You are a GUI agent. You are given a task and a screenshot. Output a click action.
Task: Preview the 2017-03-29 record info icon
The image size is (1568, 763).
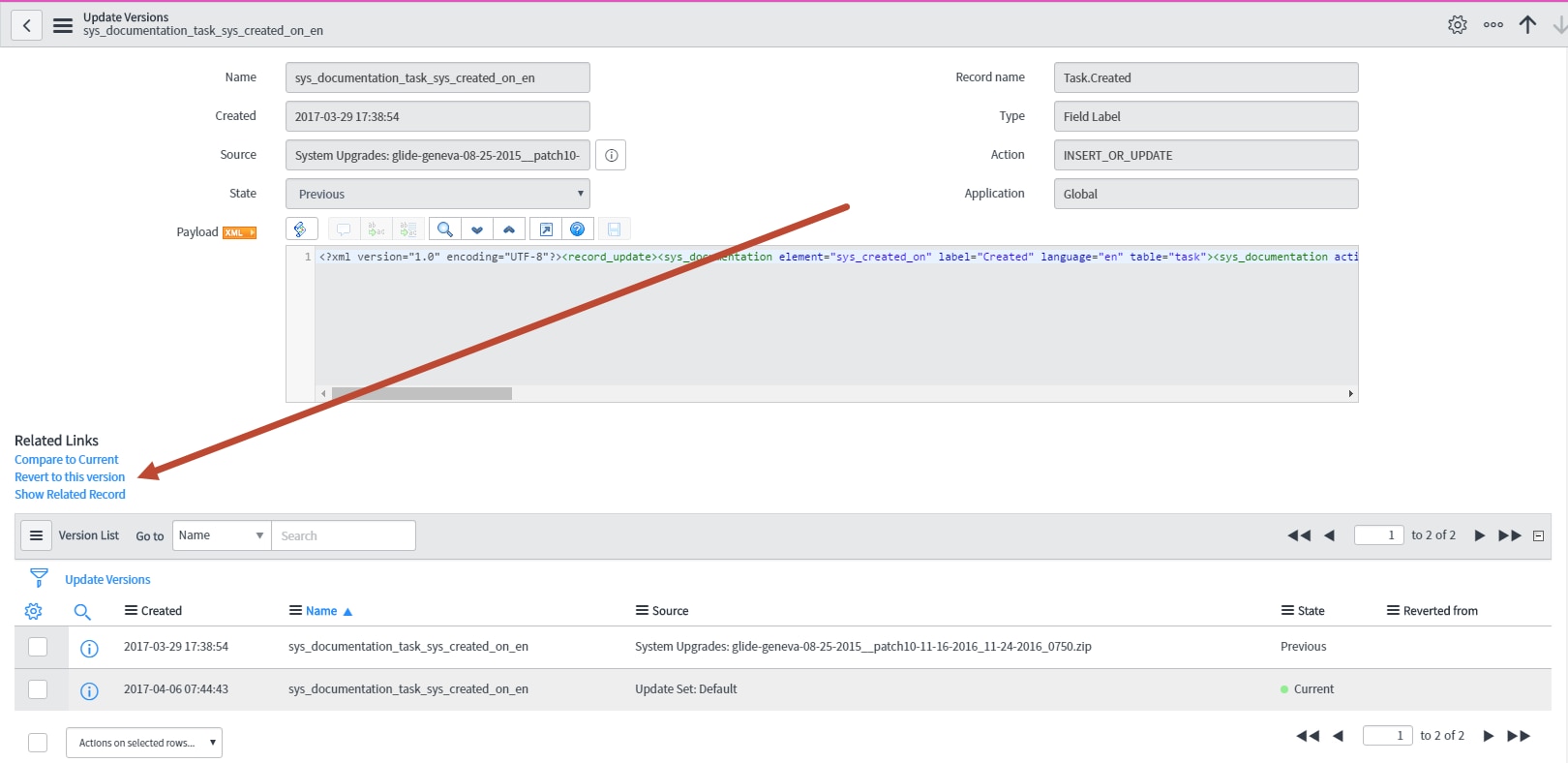(x=89, y=648)
